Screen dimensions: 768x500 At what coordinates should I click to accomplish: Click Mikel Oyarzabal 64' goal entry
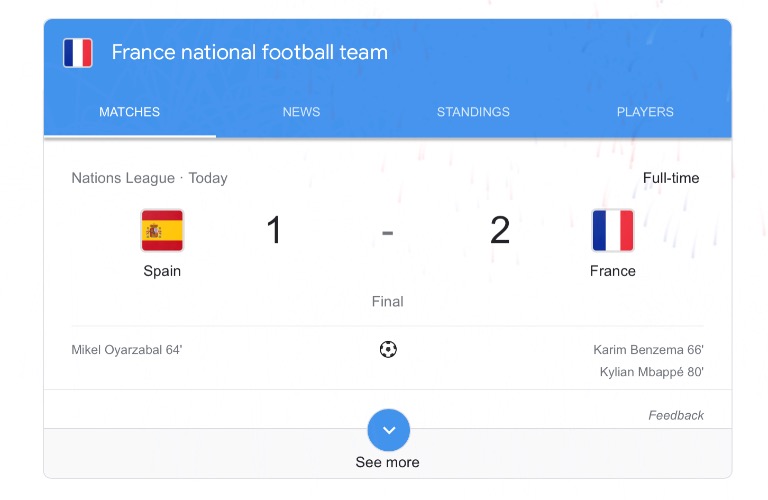[x=127, y=350]
